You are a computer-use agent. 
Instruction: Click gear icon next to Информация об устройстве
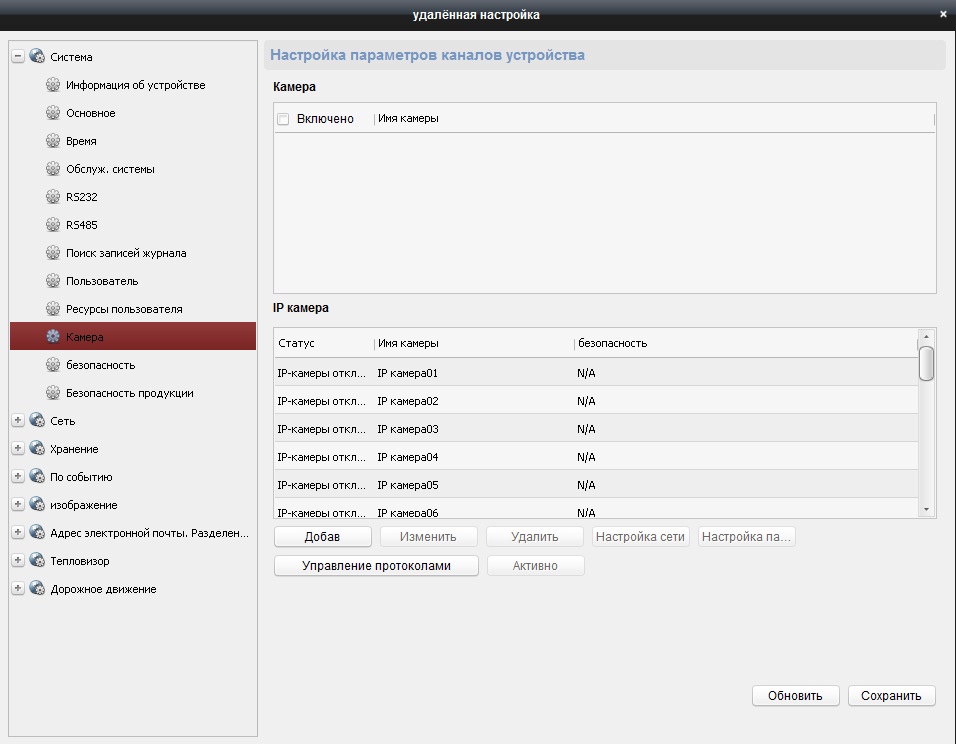(x=53, y=85)
